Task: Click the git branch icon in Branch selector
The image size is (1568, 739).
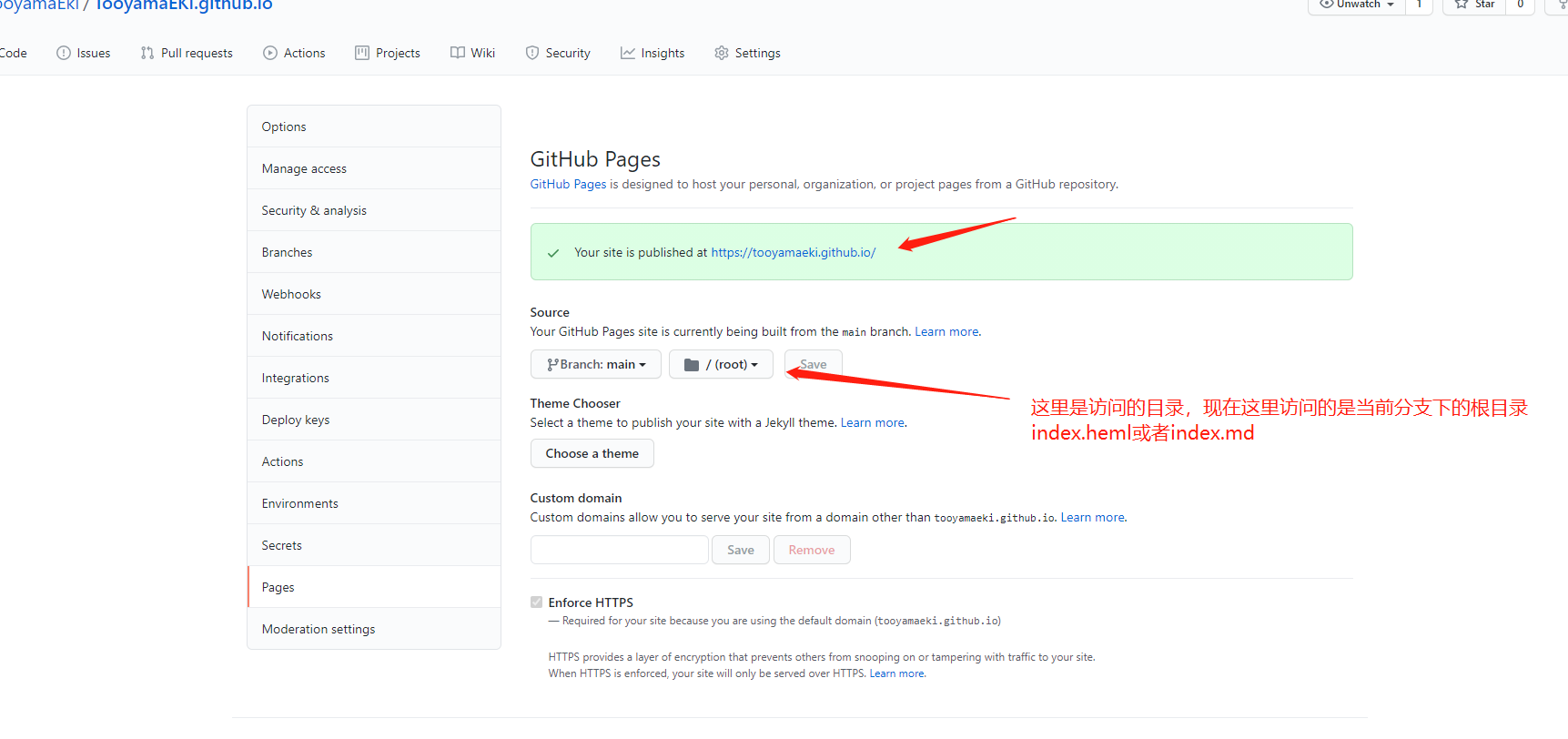Action: (552, 364)
